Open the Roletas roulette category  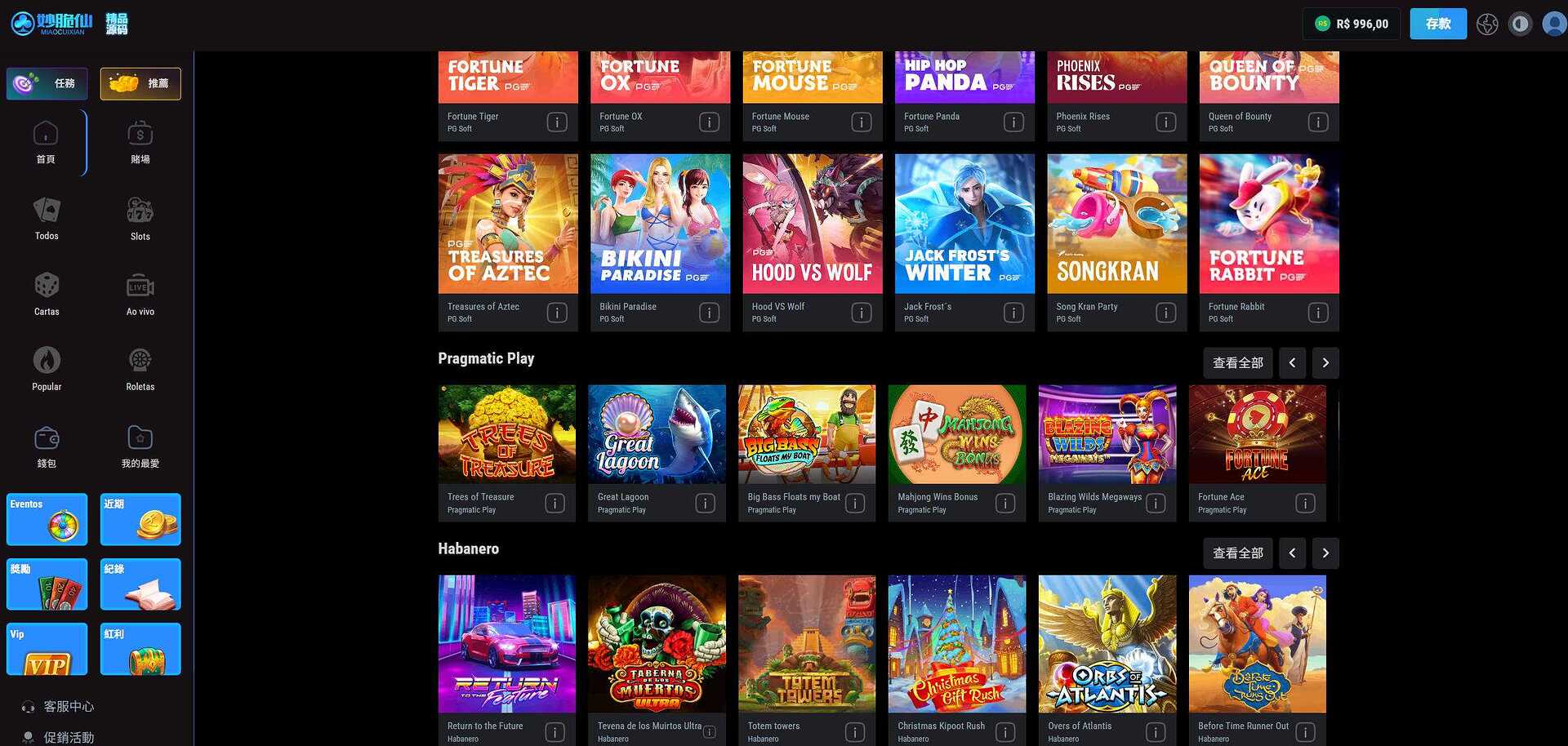pyautogui.click(x=140, y=370)
